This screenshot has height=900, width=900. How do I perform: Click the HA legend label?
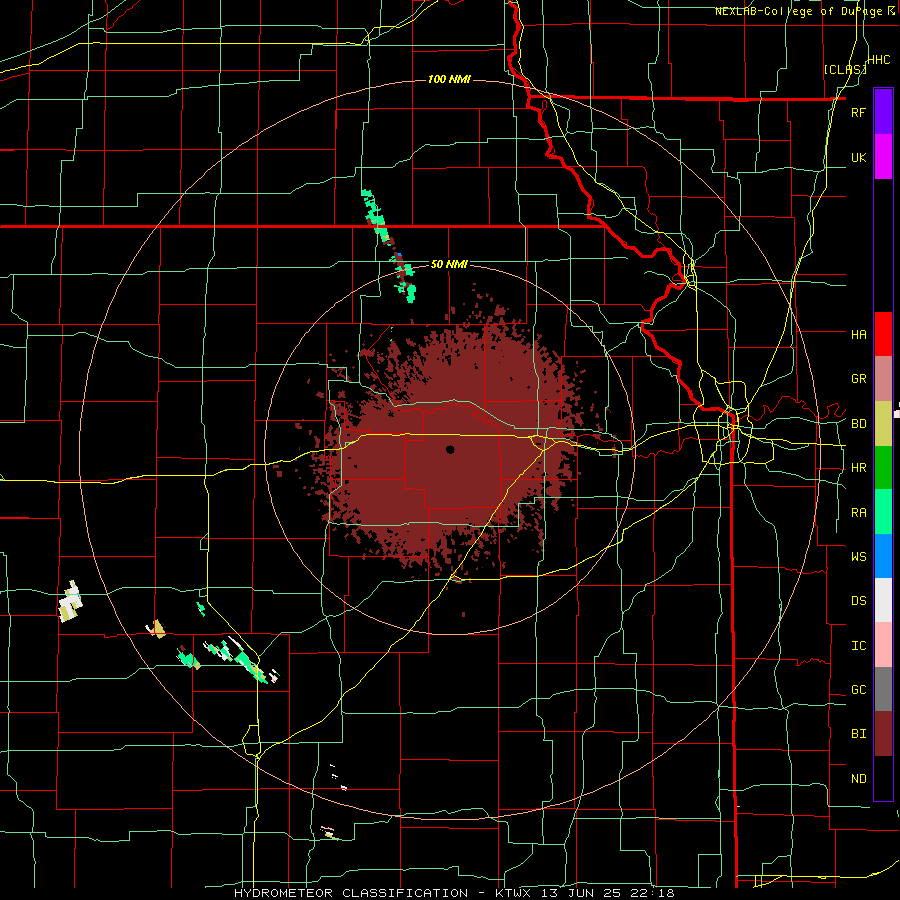point(858,334)
